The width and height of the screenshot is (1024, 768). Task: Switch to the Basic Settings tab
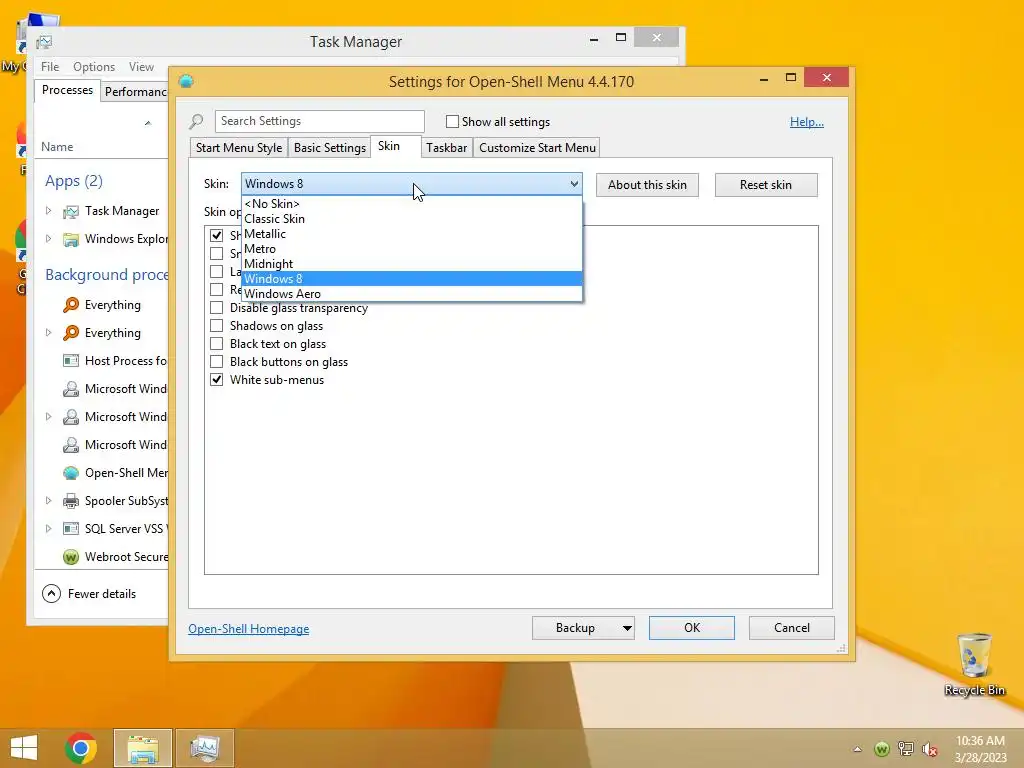point(330,148)
